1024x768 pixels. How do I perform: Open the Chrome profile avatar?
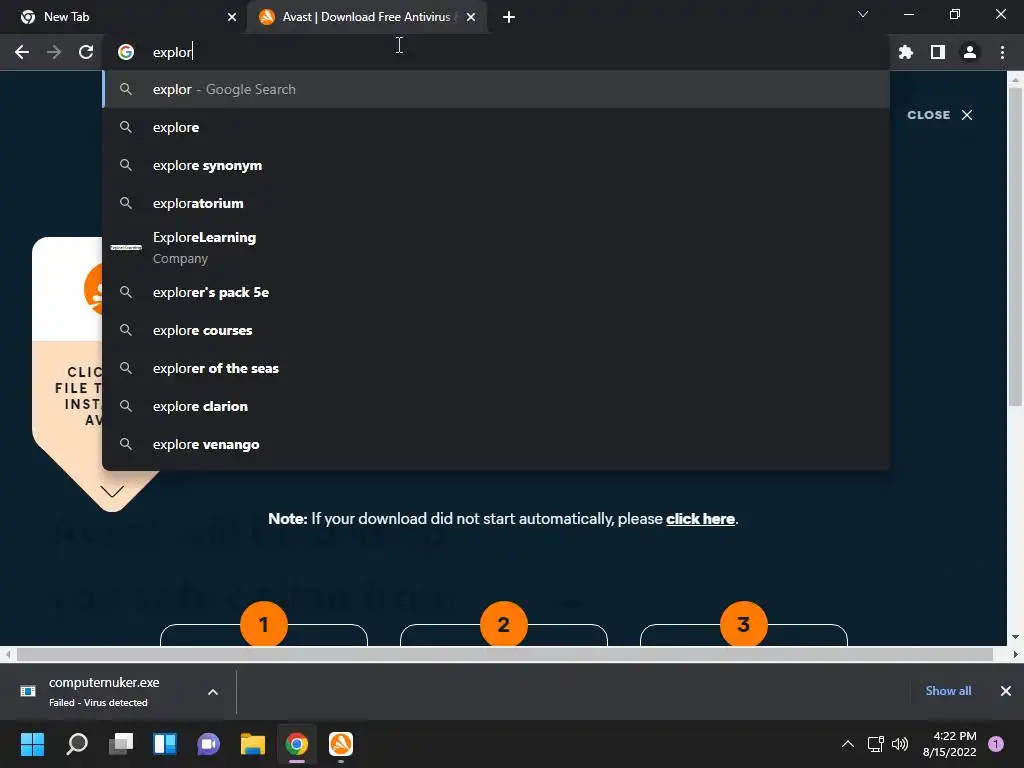point(970,52)
